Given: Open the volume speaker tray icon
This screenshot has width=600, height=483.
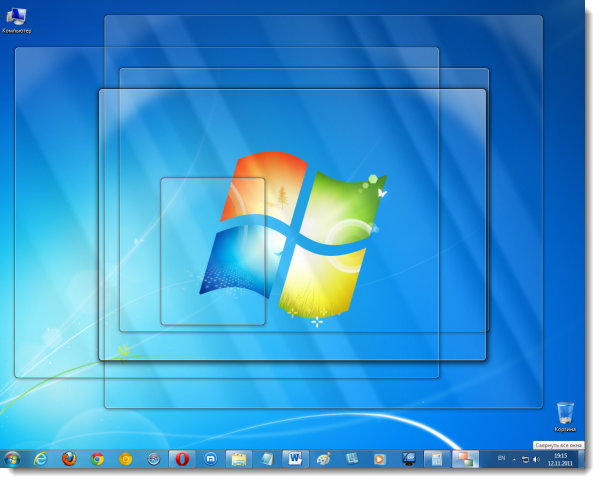Looking at the screenshot, I should point(536,459).
